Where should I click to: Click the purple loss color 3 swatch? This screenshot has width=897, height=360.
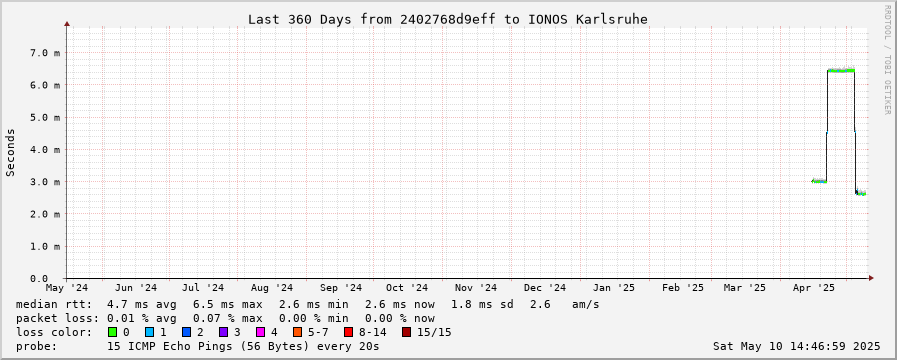click(x=223, y=332)
